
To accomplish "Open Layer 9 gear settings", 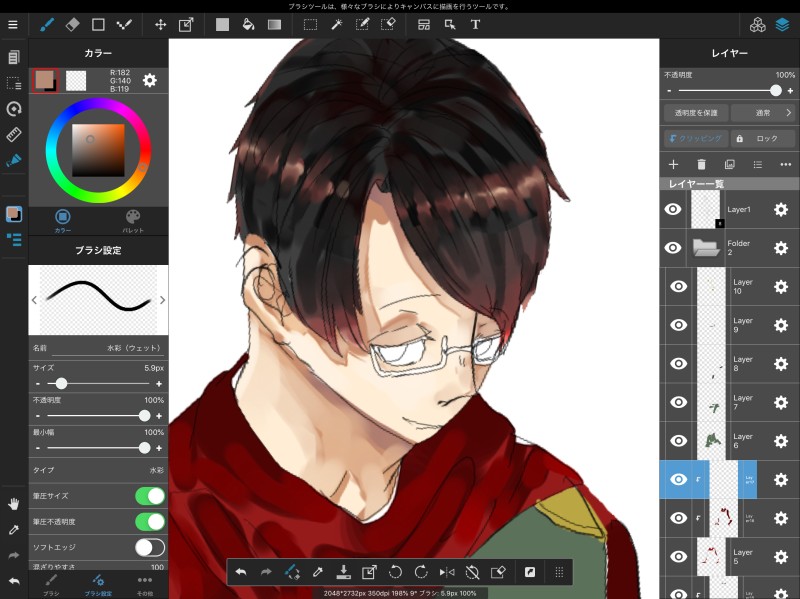I will [x=781, y=325].
